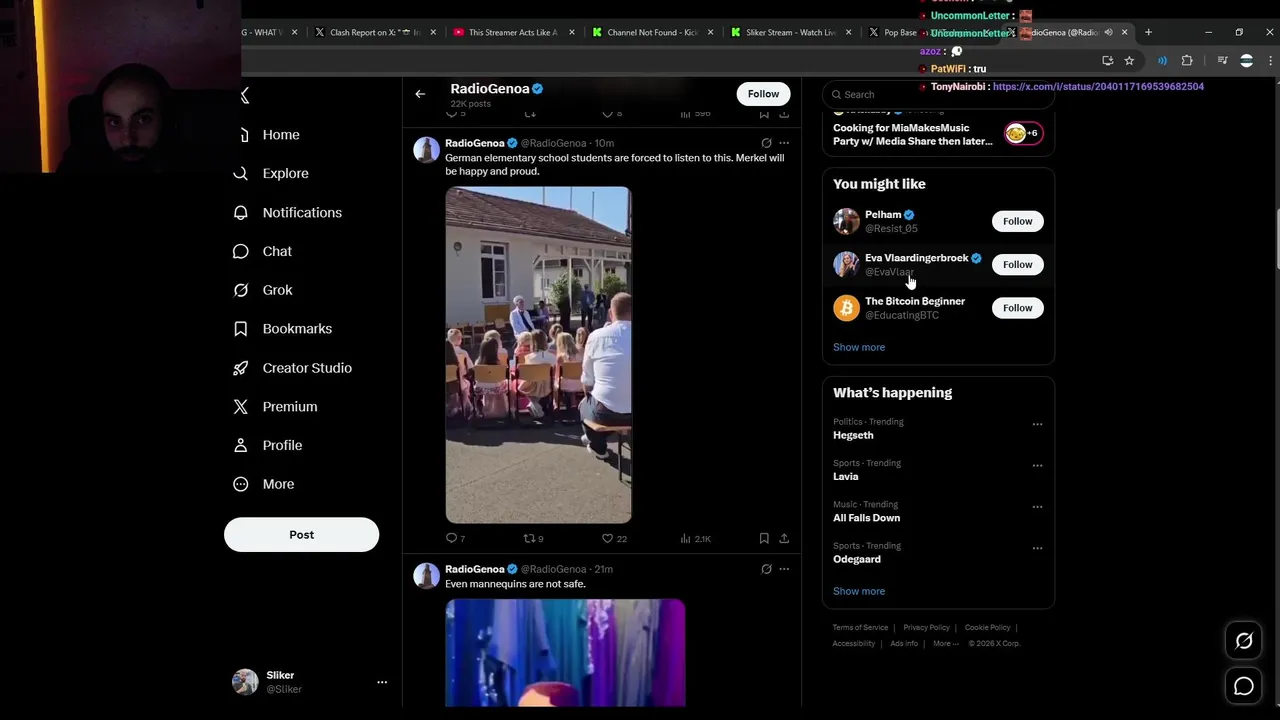1280x720 pixels.
Task: Close the Clash Report tab
Action: (433, 32)
